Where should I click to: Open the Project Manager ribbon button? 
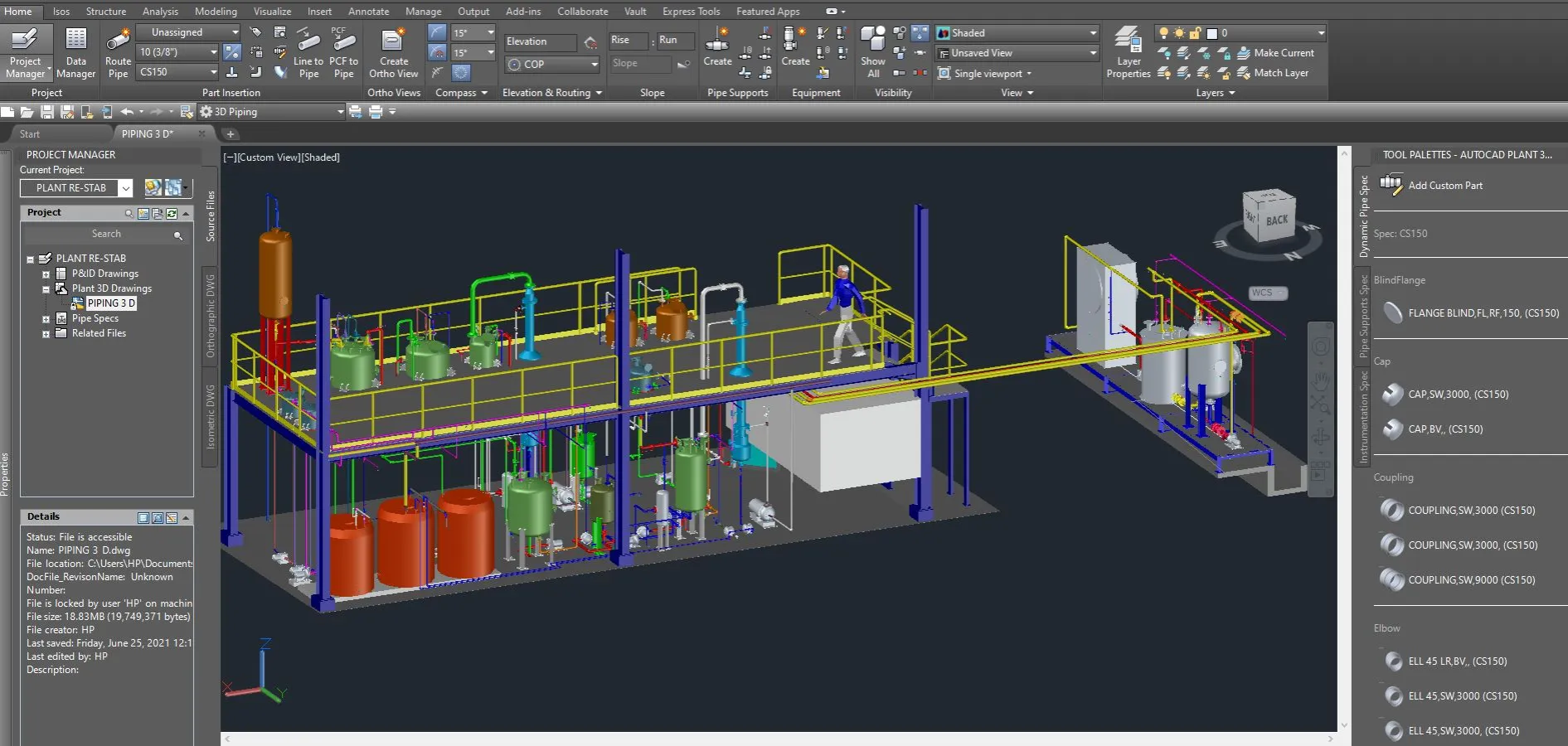pyautogui.click(x=26, y=53)
